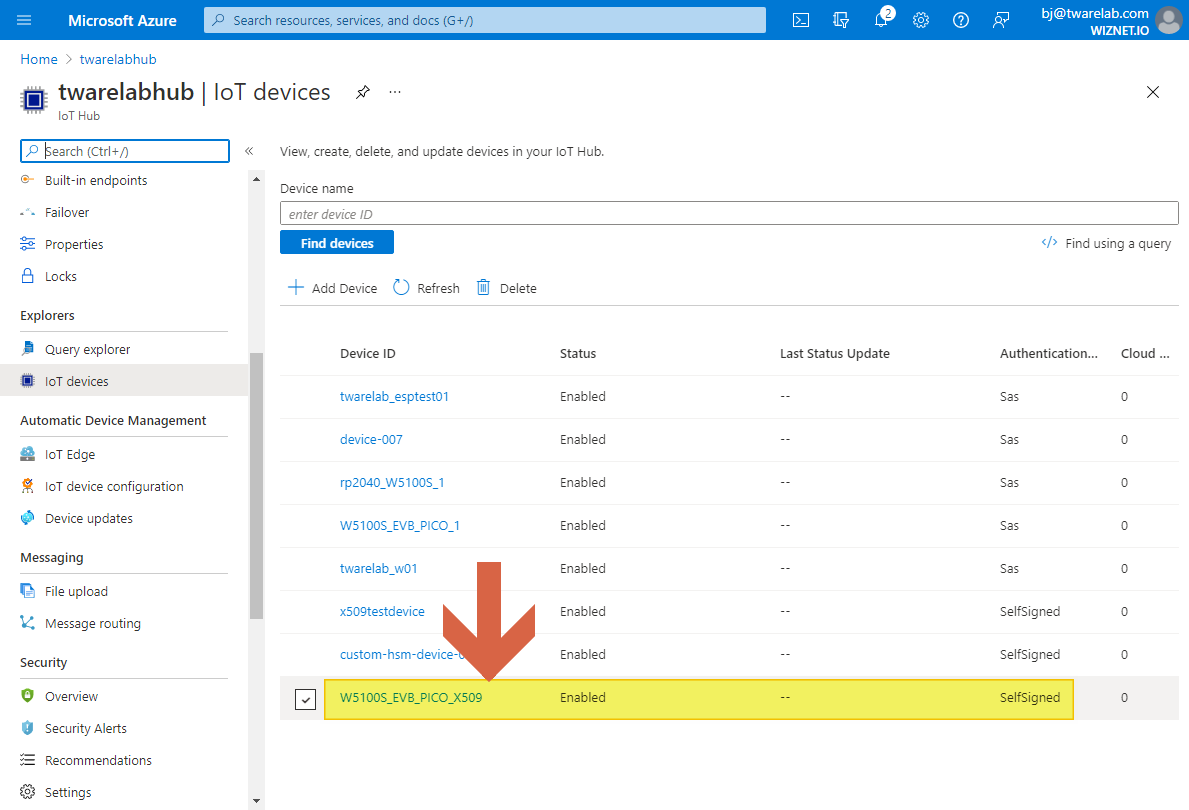This screenshot has width=1189, height=810.
Task: Open Message routing in sidebar
Action: point(93,623)
